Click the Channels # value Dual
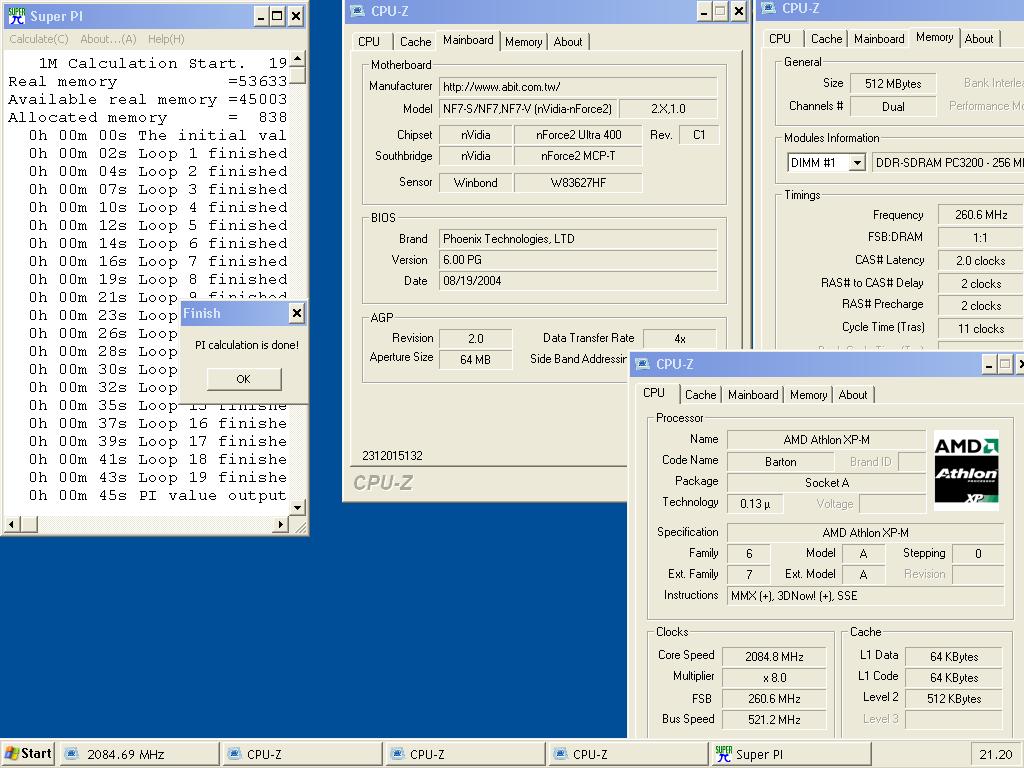1024x768 pixels. [x=893, y=106]
